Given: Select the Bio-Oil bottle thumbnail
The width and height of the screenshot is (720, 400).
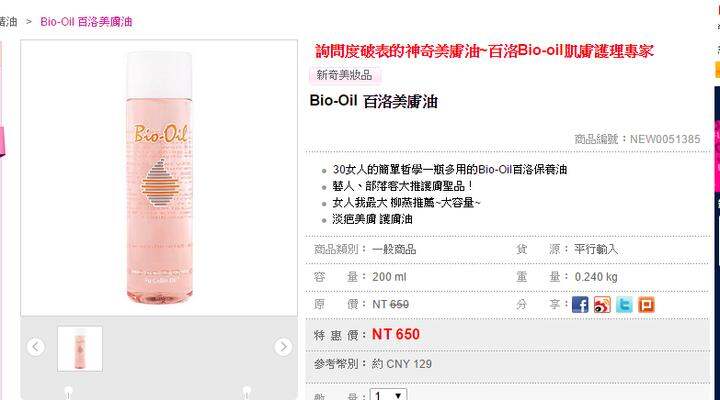Looking at the screenshot, I should (80, 349).
